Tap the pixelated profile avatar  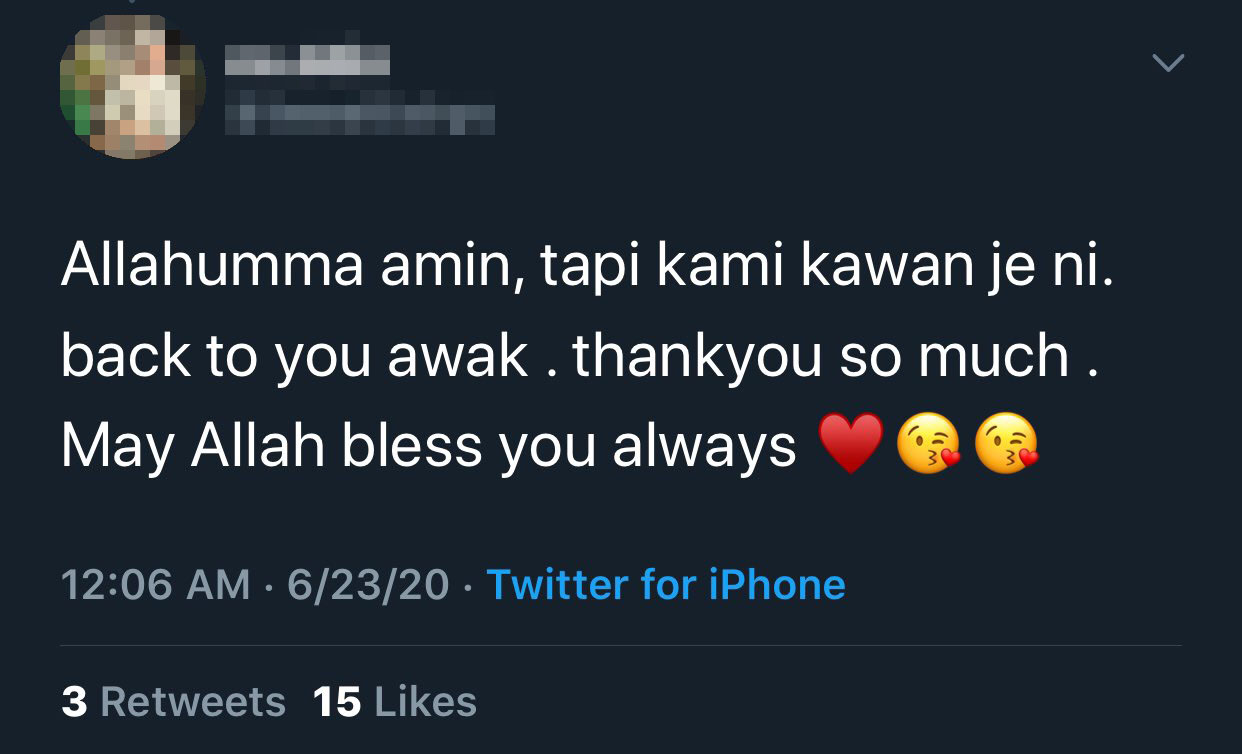(x=133, y=87)
